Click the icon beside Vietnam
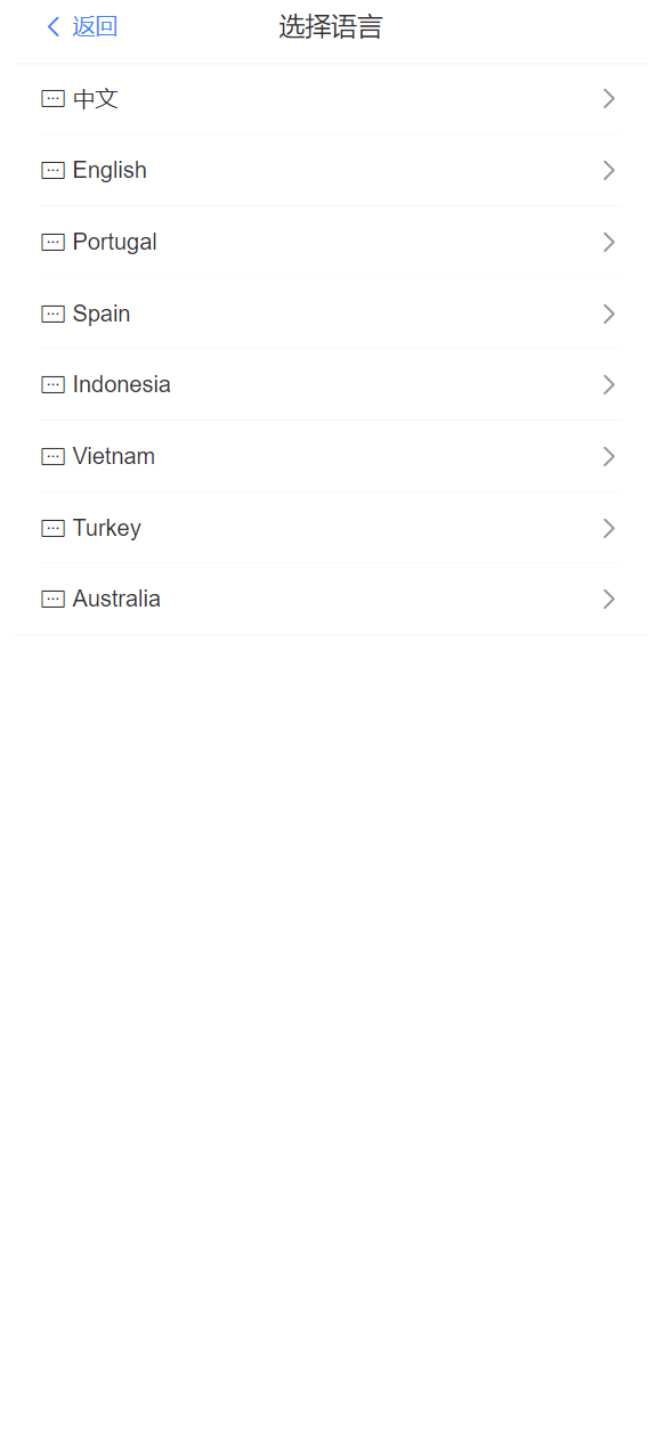Viewport: 660px width, 1436px height. (x=53, y=457)
